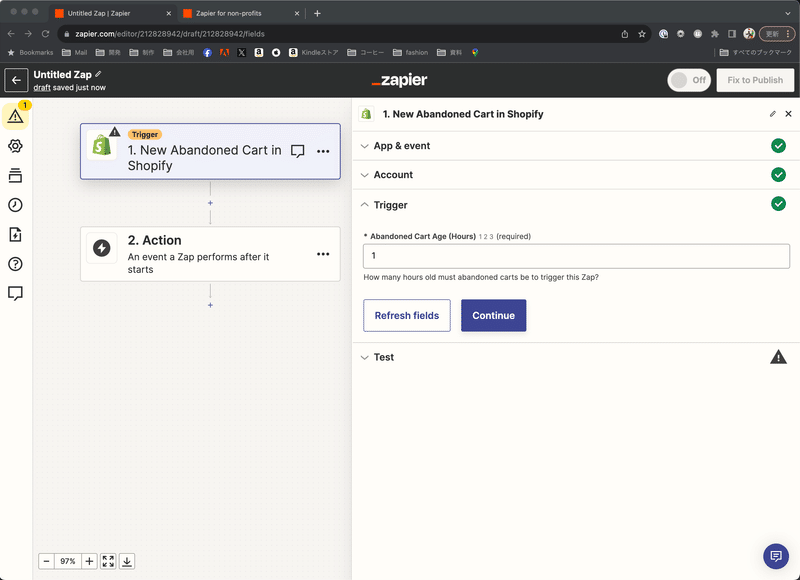Open three-dot menu on the Action step
Image resolution: width=800 pixels, height=580 pixels.
click(x=323, y=254)
